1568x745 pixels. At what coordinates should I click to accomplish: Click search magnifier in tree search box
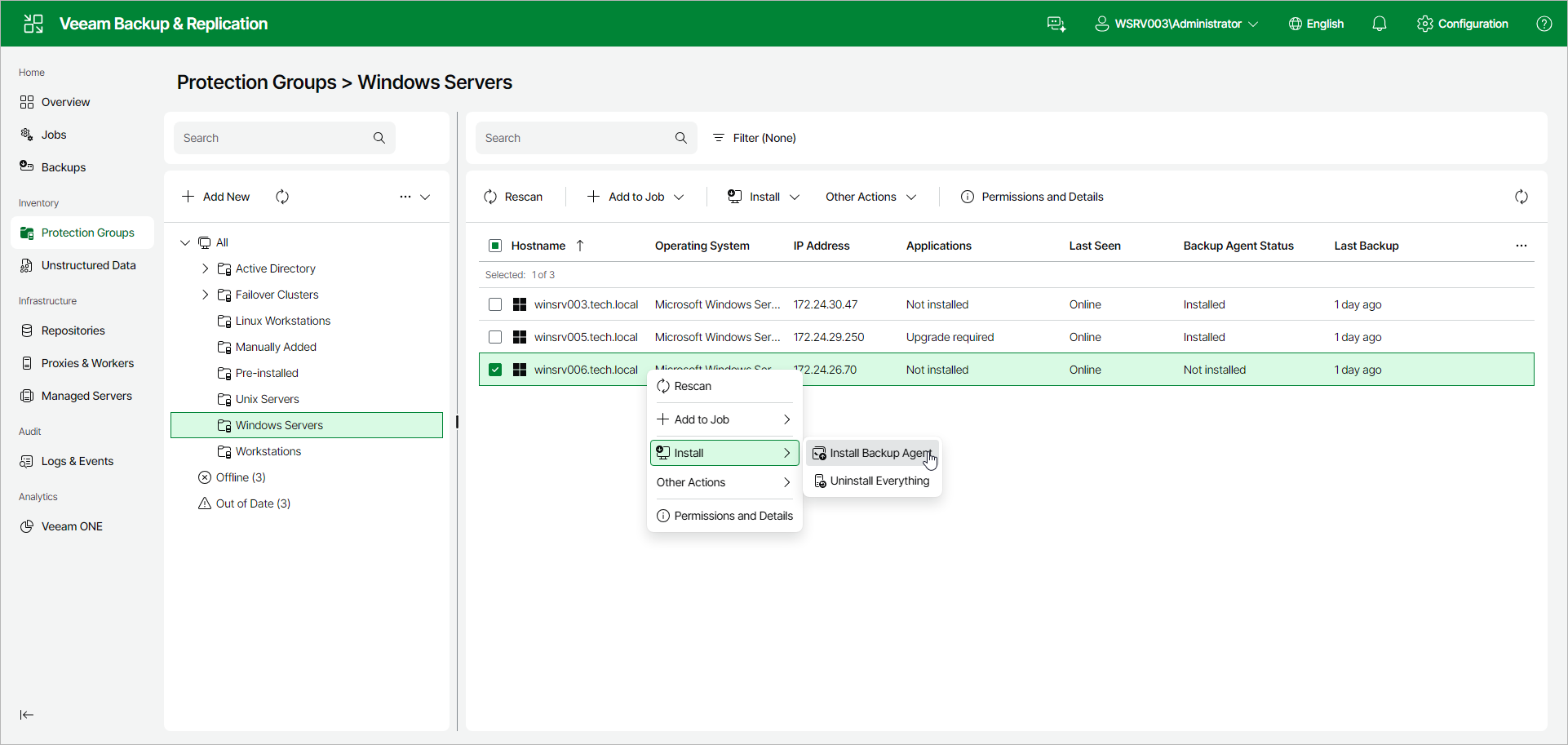tap(379, 138)
